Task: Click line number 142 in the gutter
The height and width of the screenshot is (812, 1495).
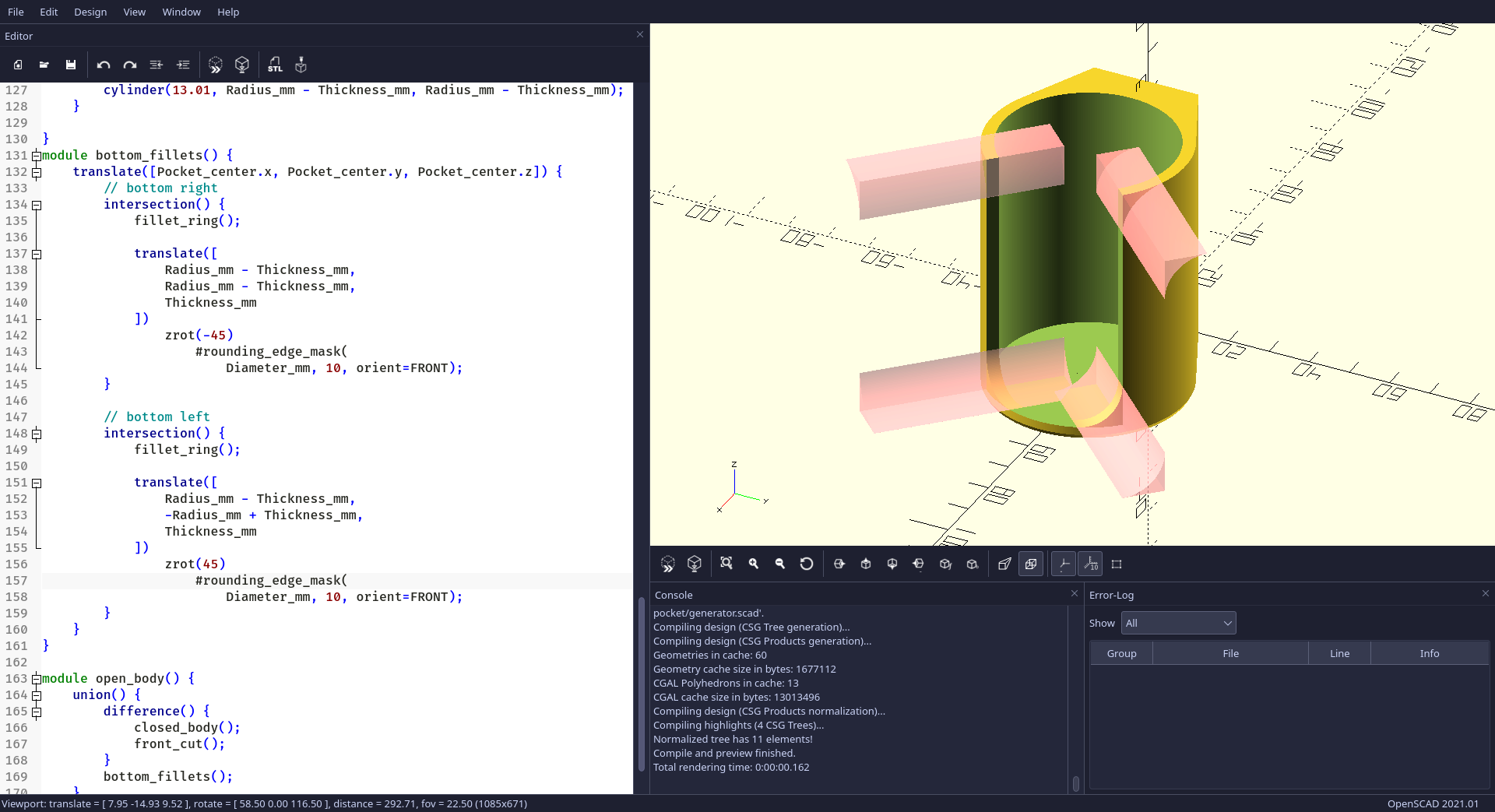Action: [16, 336]
